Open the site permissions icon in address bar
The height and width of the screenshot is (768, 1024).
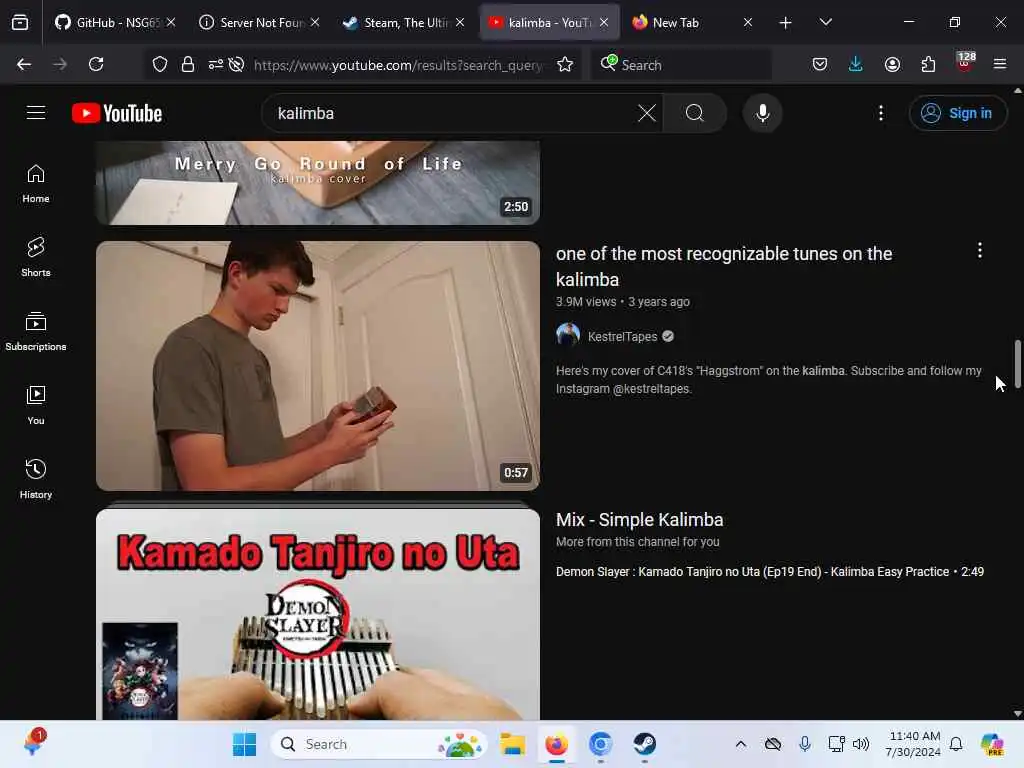(x=216, y=64)
